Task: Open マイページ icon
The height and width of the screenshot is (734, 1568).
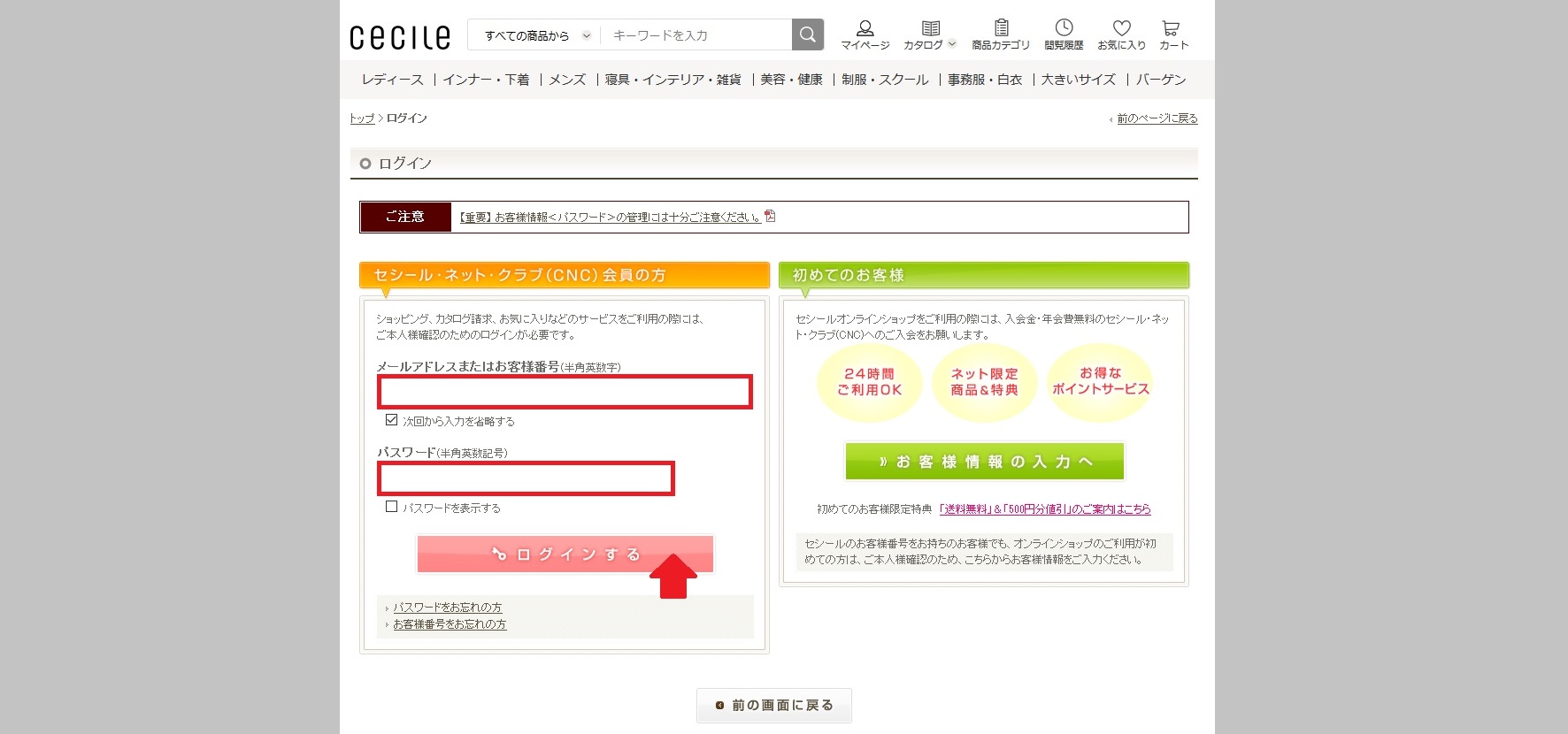Action: click(x=865, y=35)
